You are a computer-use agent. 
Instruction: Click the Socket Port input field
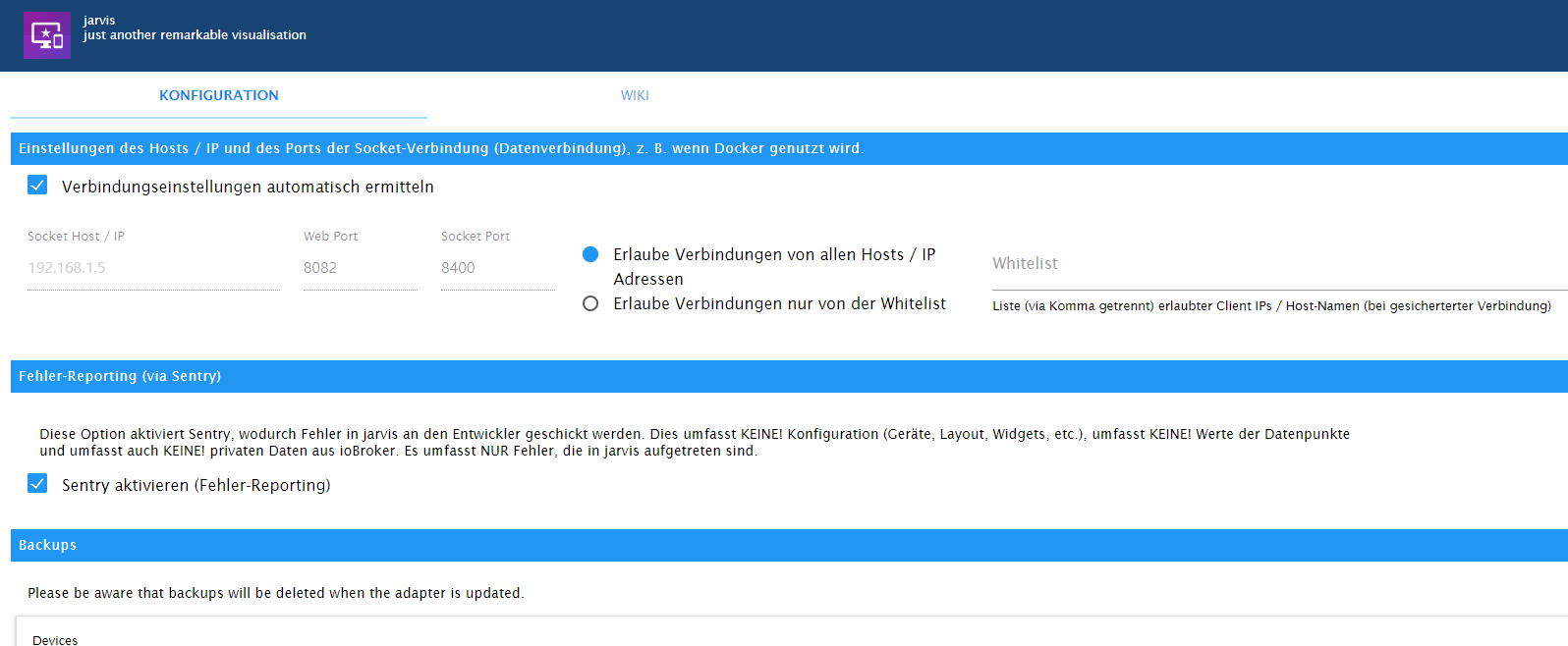pos(497,268)
